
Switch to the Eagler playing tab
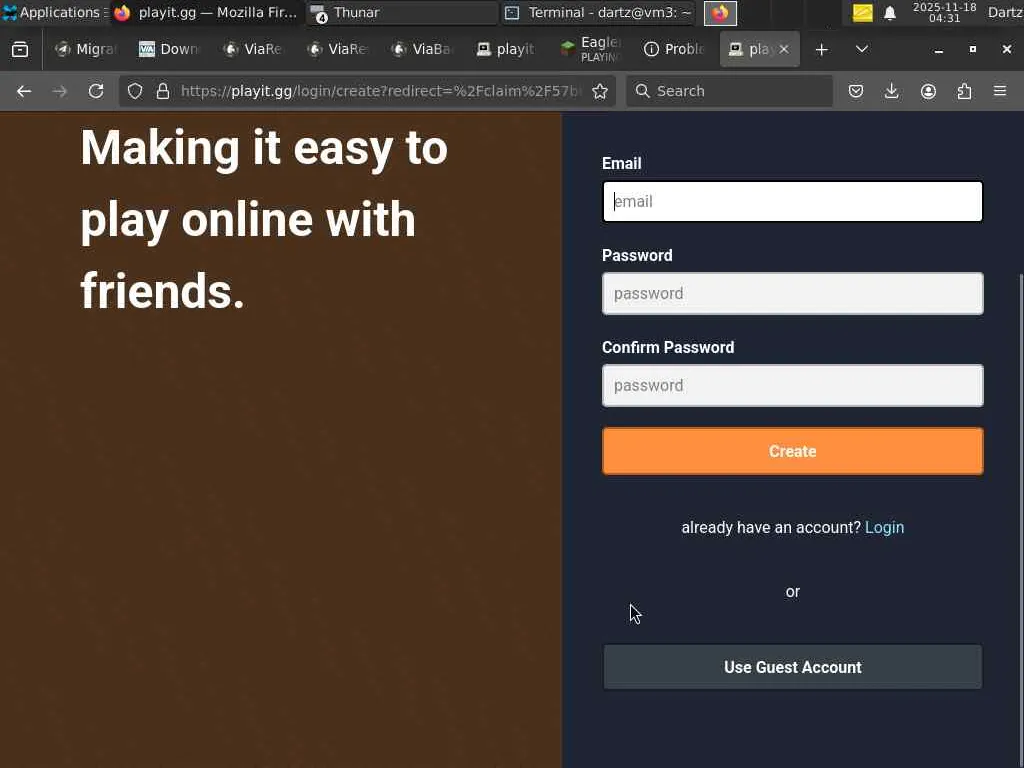click(x=590, y=50)
